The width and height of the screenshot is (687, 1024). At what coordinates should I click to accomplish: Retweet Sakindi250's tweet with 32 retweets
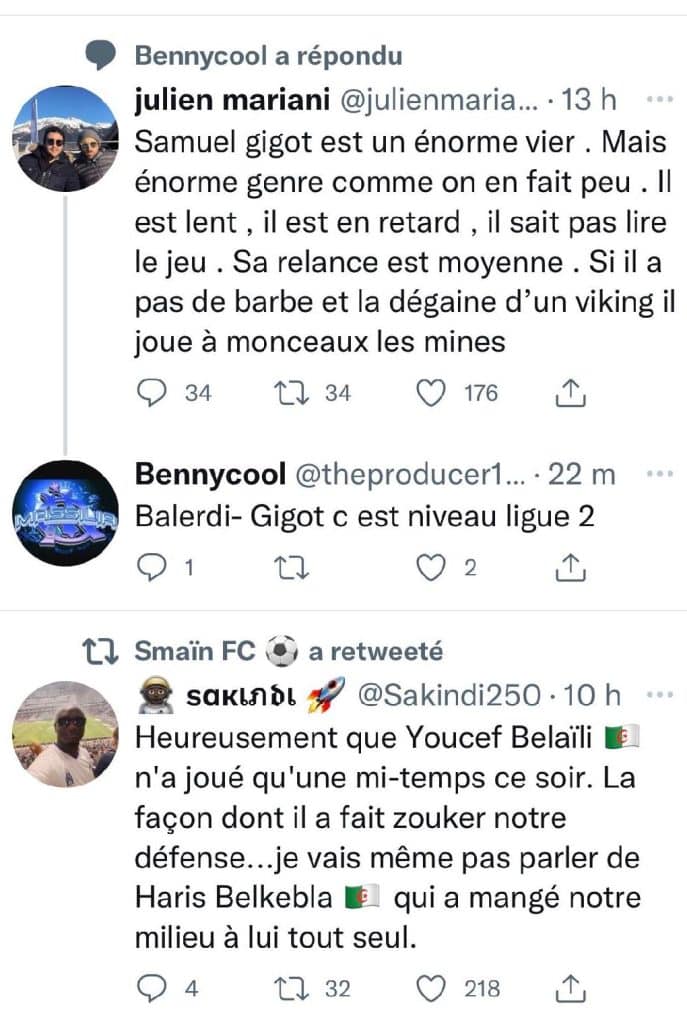pos(288,989)
